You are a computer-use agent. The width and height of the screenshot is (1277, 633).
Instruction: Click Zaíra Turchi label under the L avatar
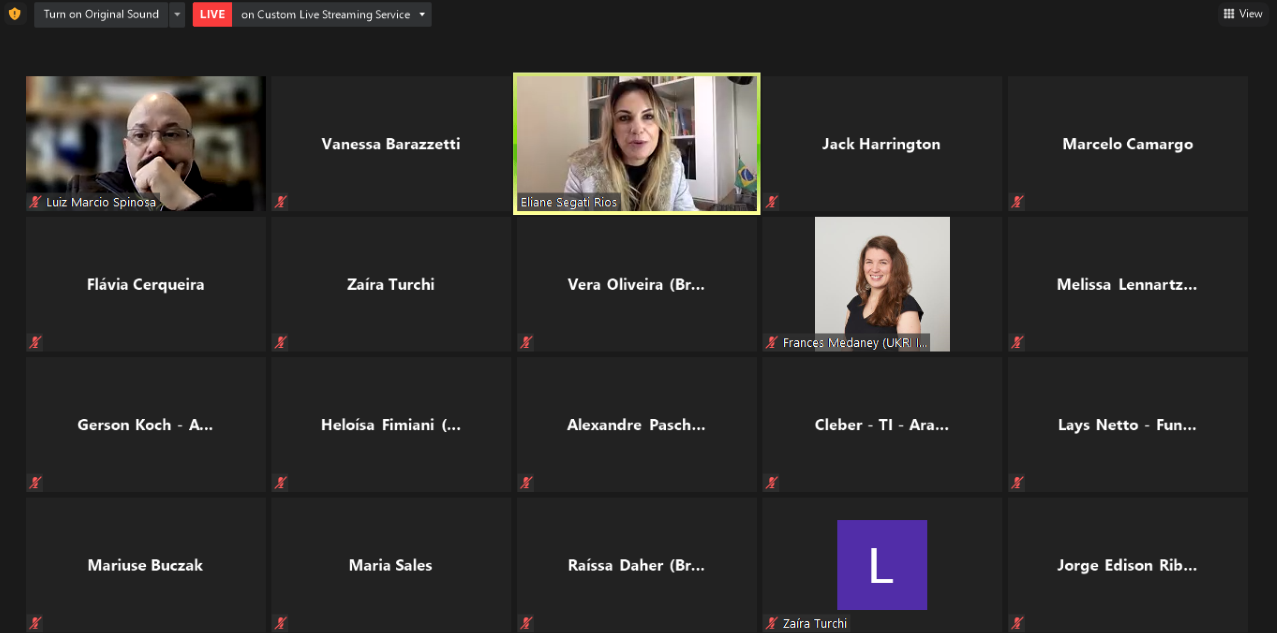815,623
